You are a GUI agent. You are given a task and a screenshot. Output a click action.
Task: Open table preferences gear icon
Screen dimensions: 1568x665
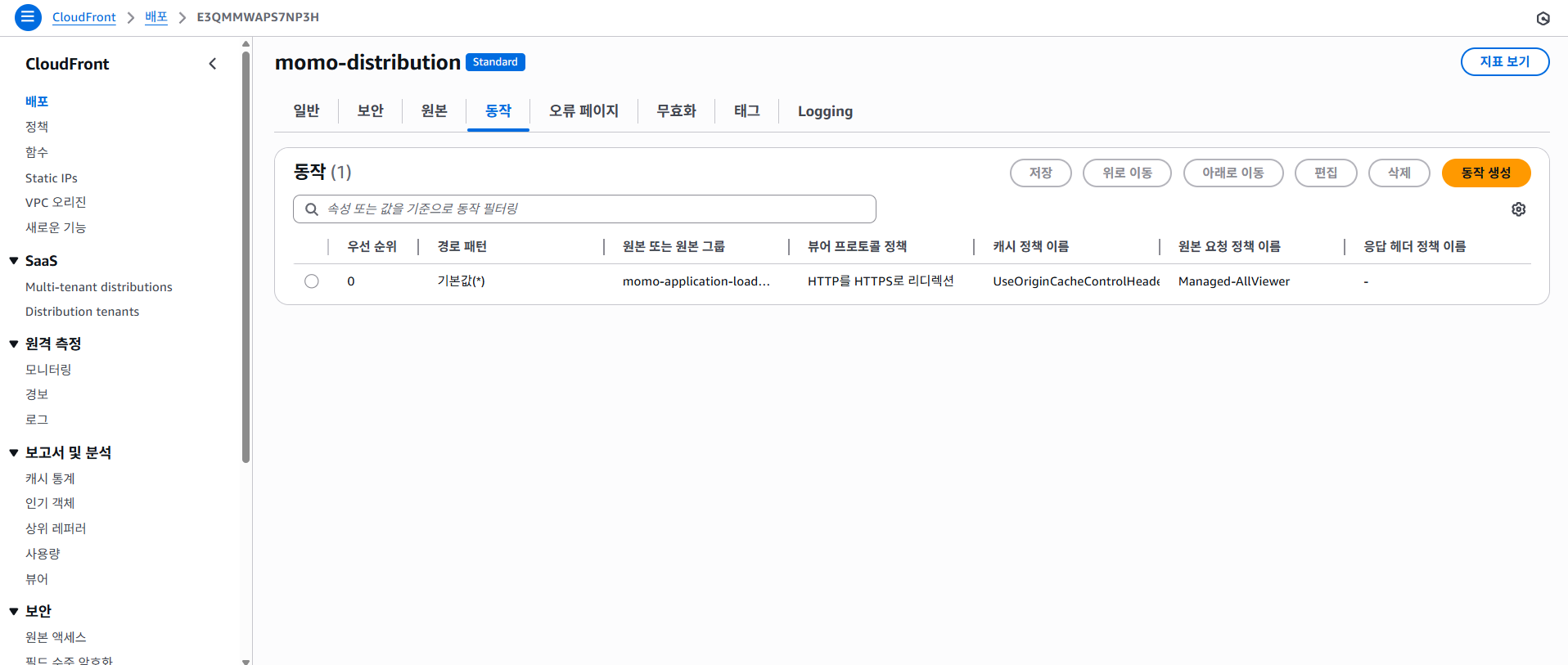pos(1518,209)
